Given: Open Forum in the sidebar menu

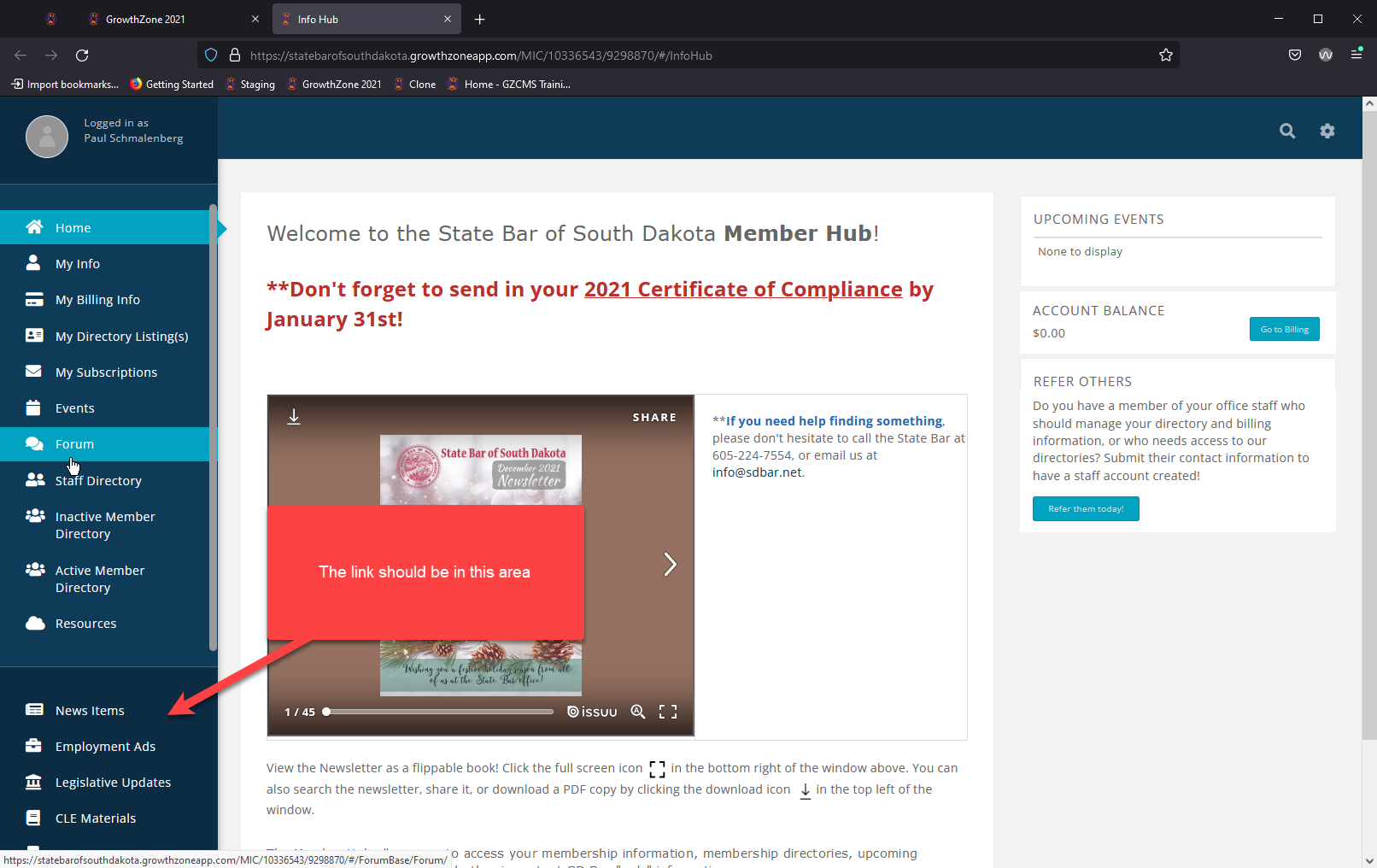Looking at the screenshot, I should click(74, 444).
